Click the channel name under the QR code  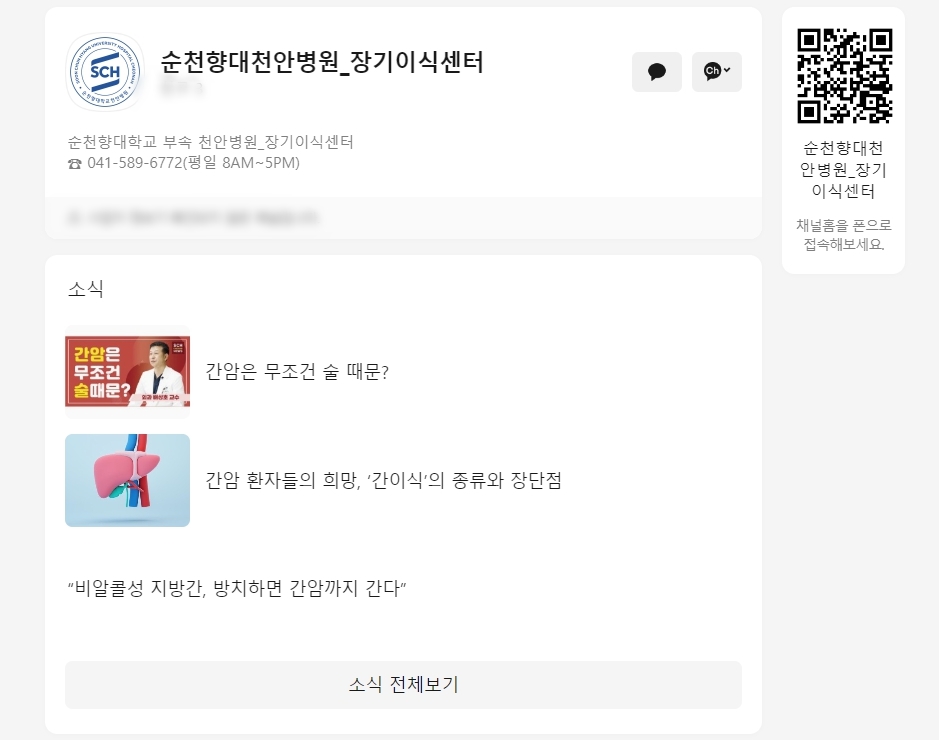pyautogui.click(x=843, y=169)
